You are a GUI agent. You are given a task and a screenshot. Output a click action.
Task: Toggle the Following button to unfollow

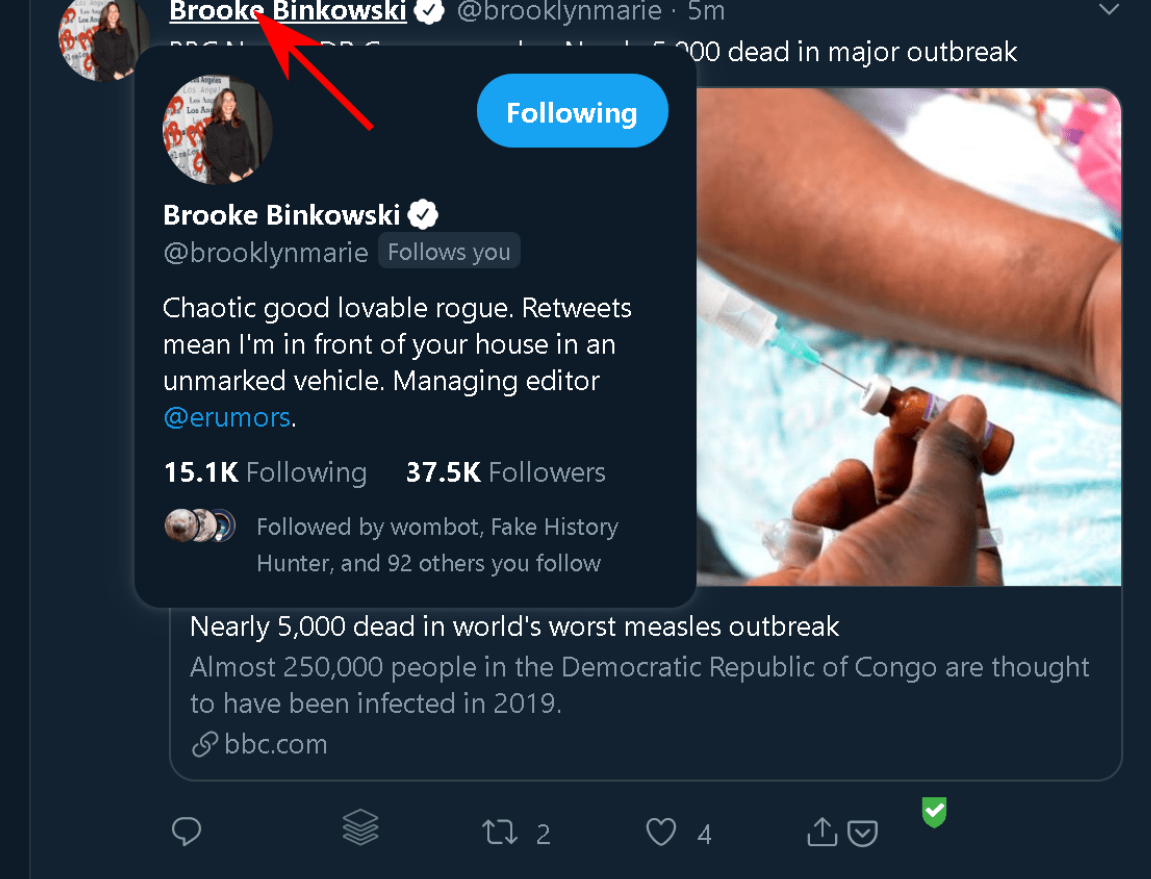tap(571, 113)
